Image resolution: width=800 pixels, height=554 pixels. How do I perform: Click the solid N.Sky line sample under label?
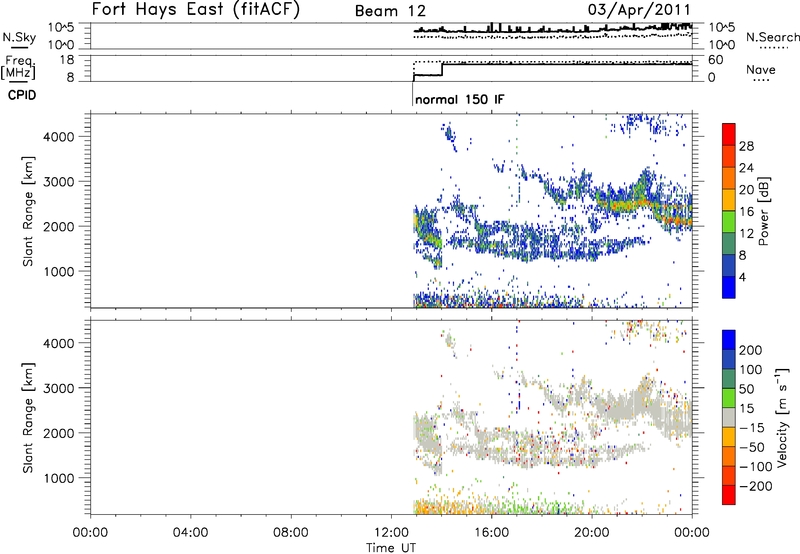point(19,48)
